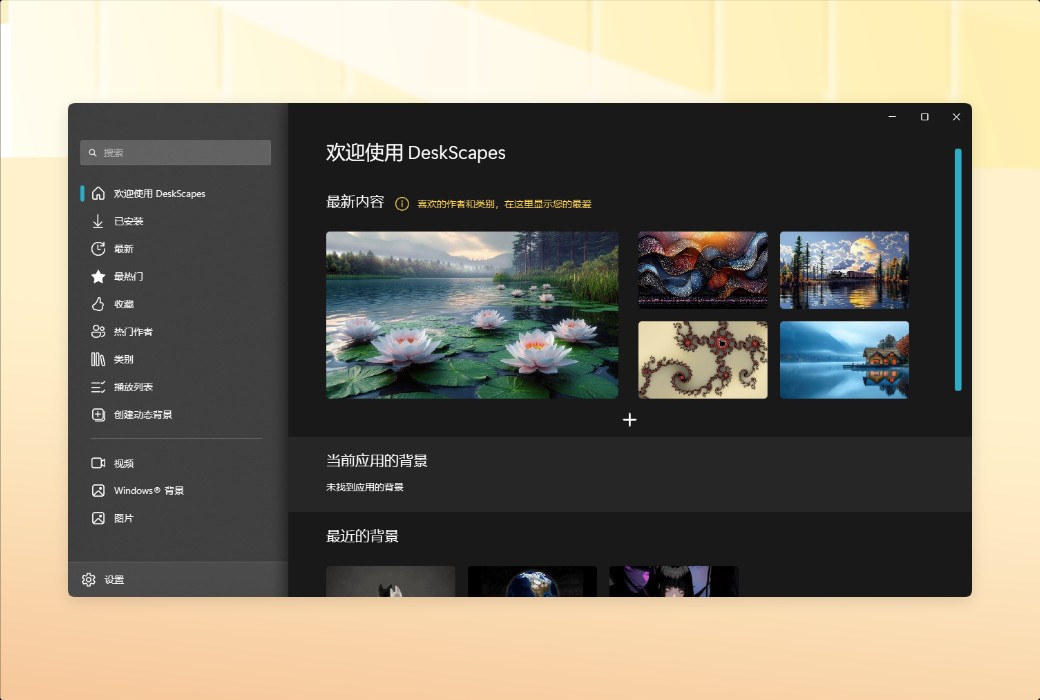Click the 搜索 search input field
Image resolution: width=1040 pixels, height=700 pixels.
(175, 152)
